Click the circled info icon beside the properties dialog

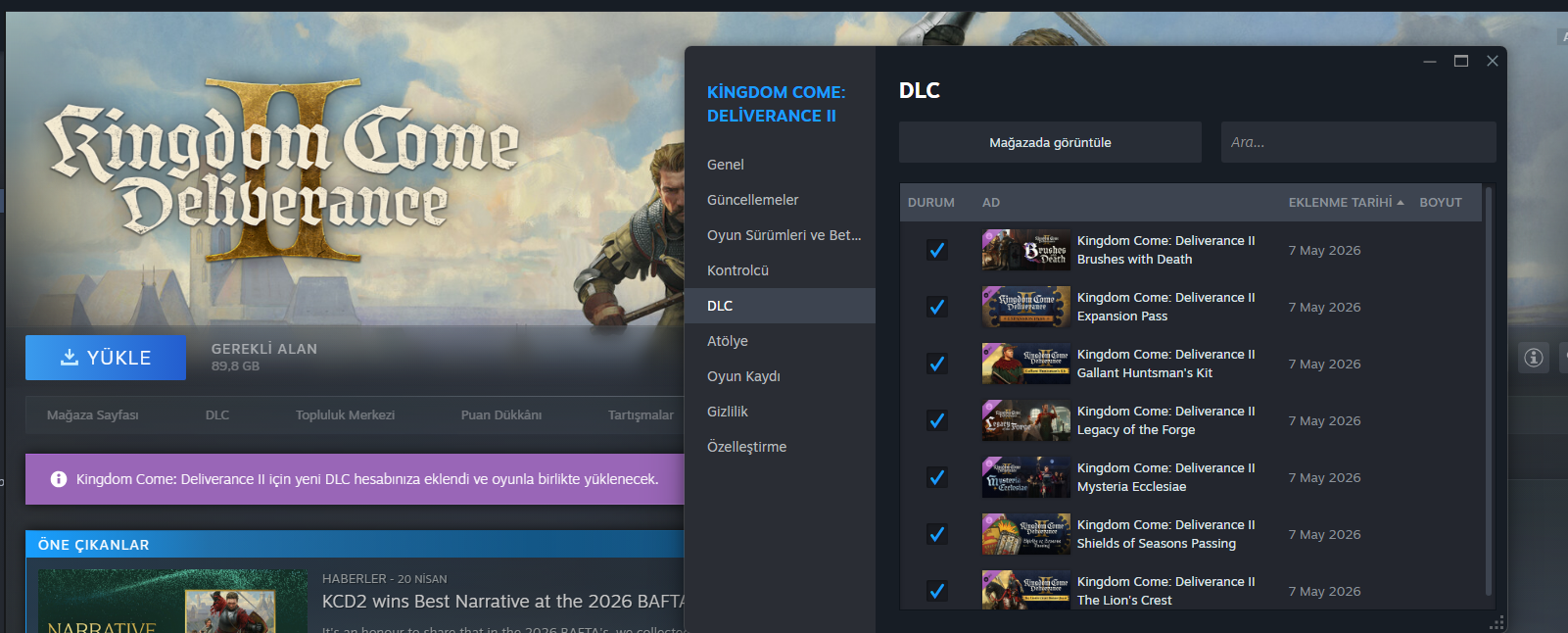point(1534,358)
